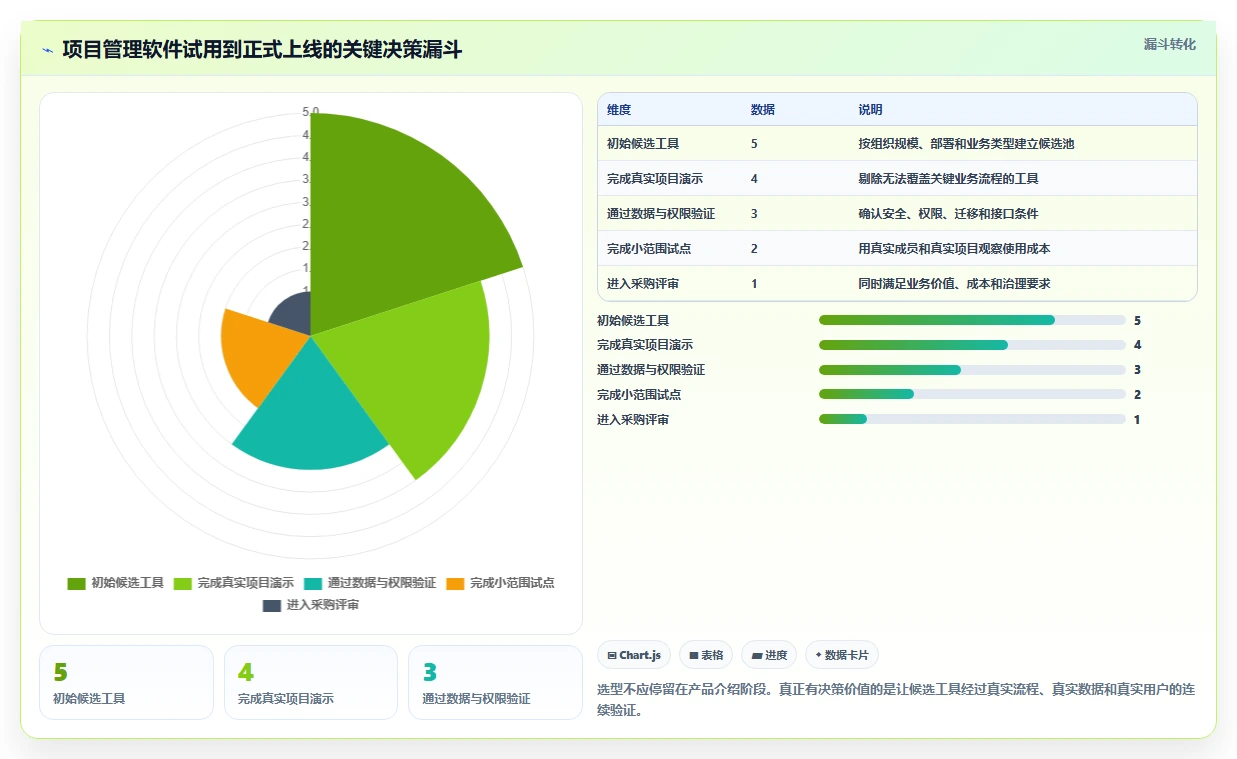Open the stat card showing 5 初始候选工具
Viewport: 1237px width, 759px height.
click(x=126, y=682)
